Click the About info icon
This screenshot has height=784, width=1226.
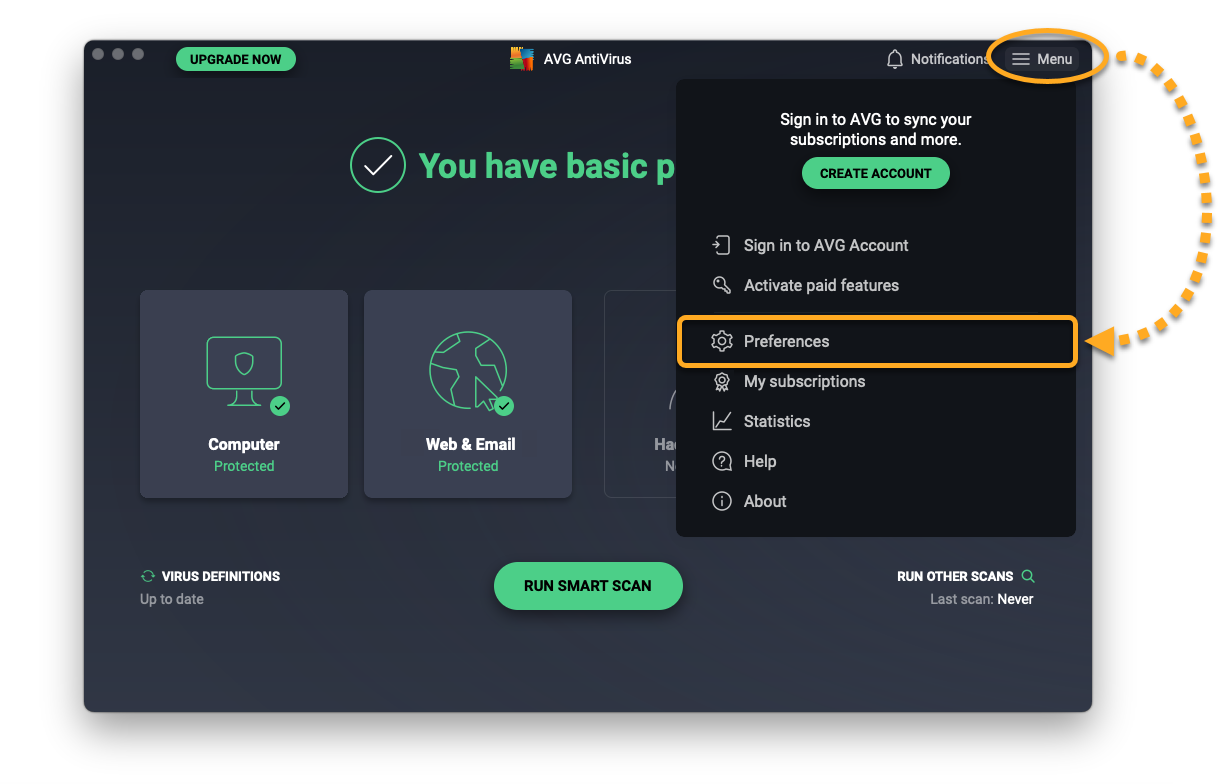point(721,501)
